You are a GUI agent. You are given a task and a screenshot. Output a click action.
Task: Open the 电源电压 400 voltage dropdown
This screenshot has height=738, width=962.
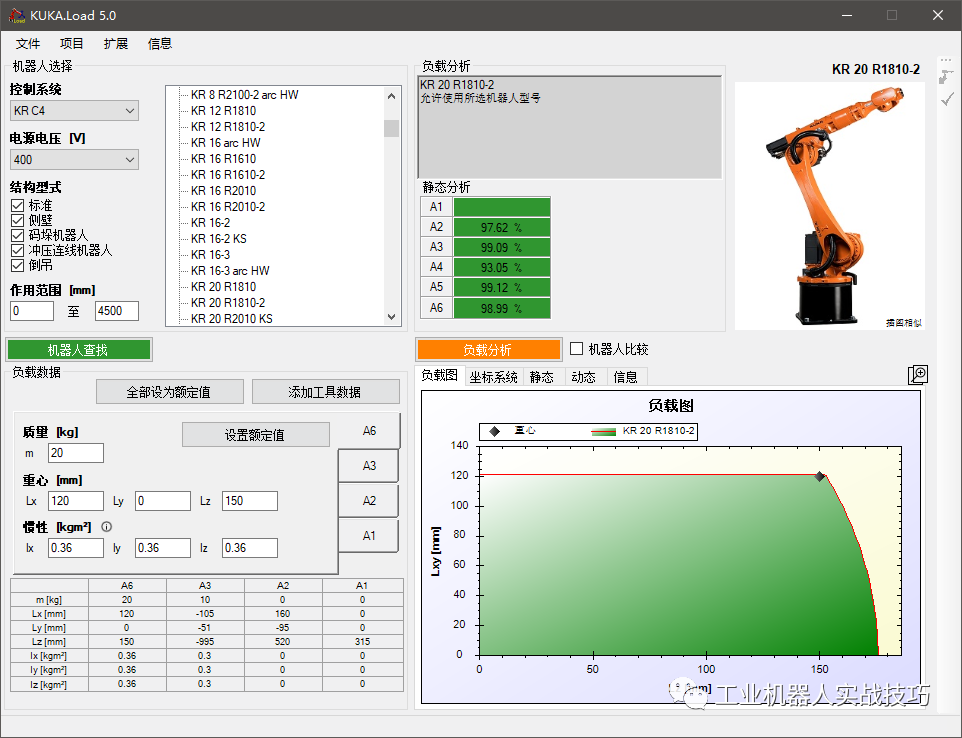coord(74,159)
